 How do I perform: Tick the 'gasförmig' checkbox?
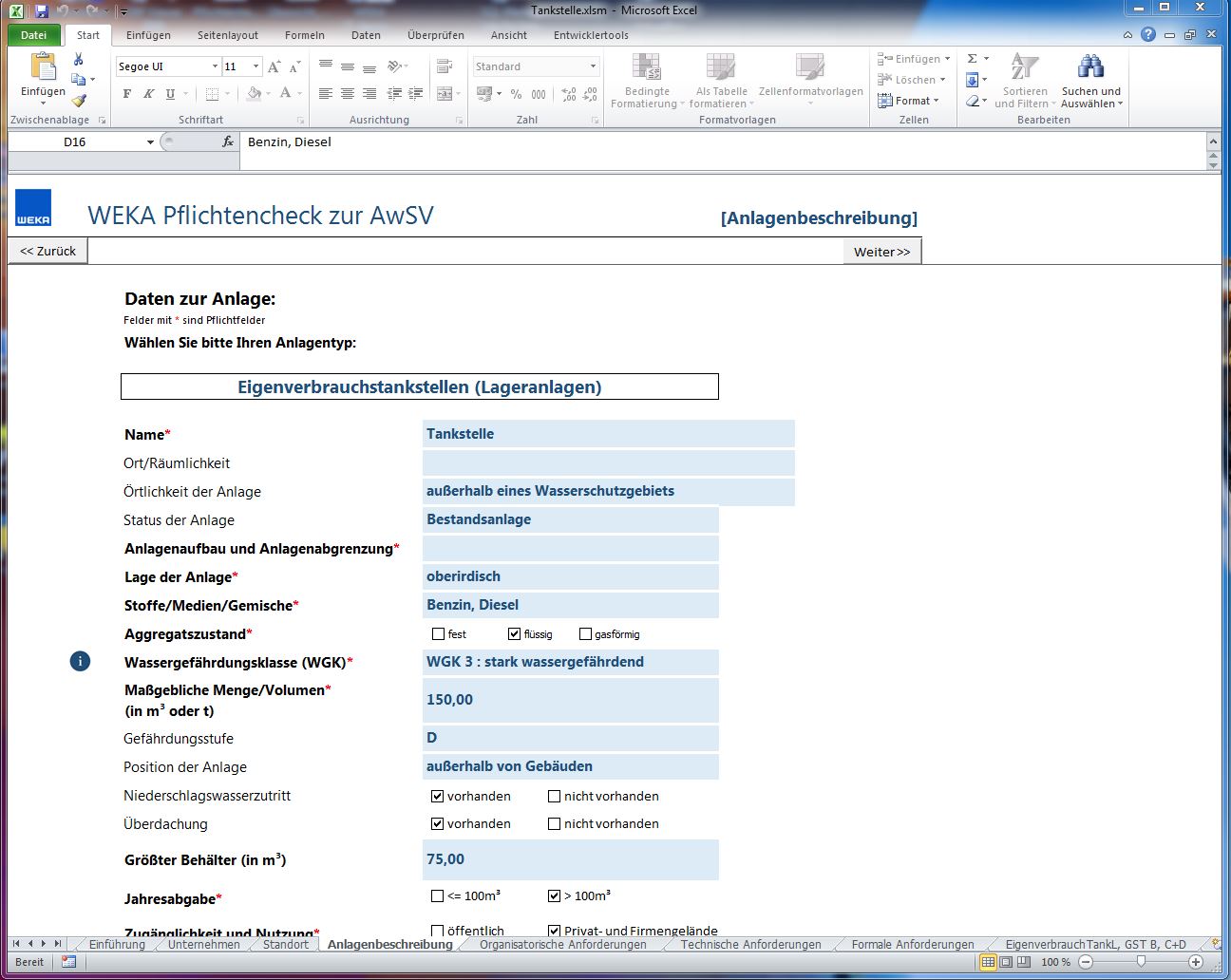pos(585,633)
